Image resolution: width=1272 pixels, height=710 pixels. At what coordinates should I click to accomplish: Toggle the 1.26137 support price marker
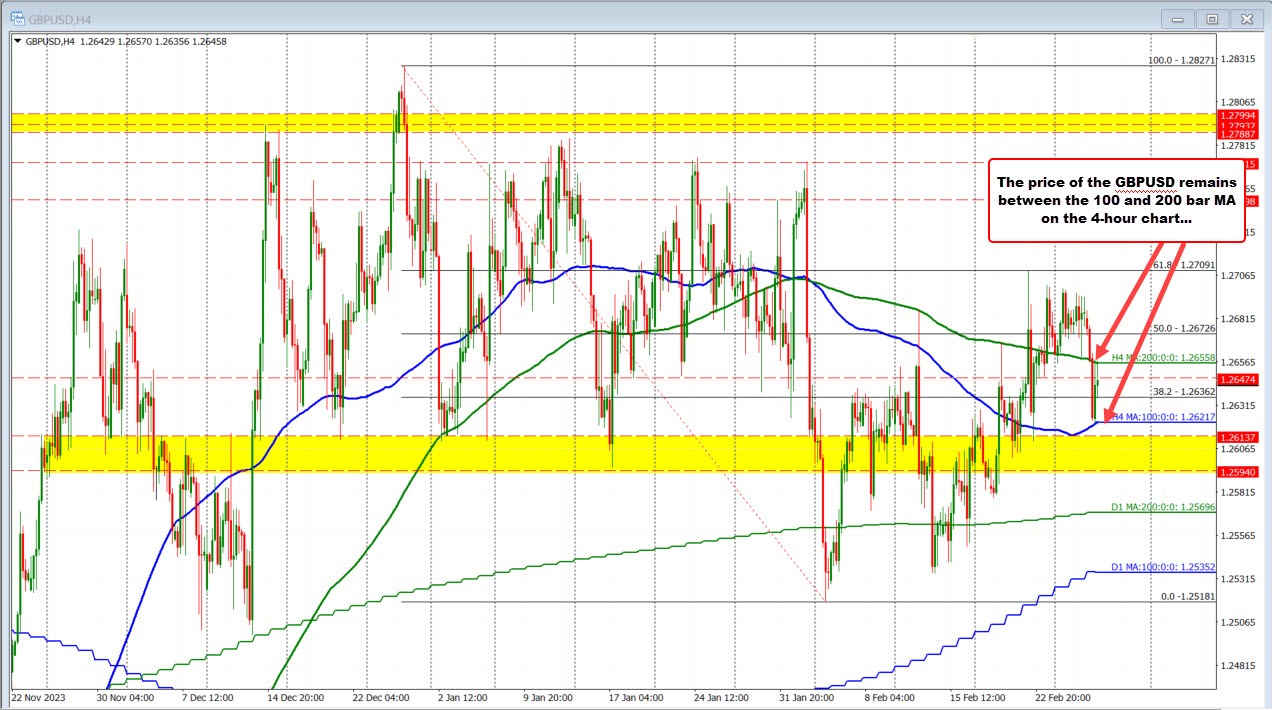coord(1239,437)
